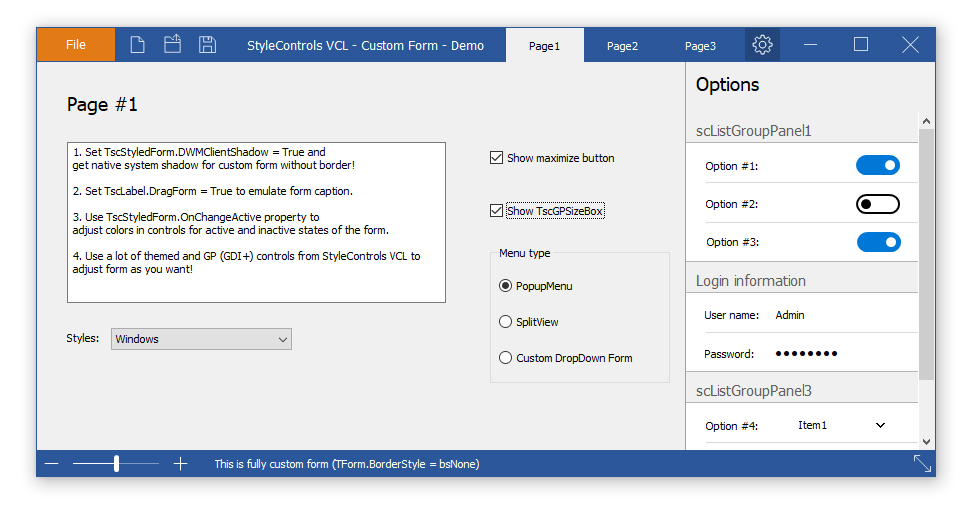Image resolution: width=973 pixels, height=516 pixels.
Task: Click the plus icon in status bar
Action: [x=180, y=464]
